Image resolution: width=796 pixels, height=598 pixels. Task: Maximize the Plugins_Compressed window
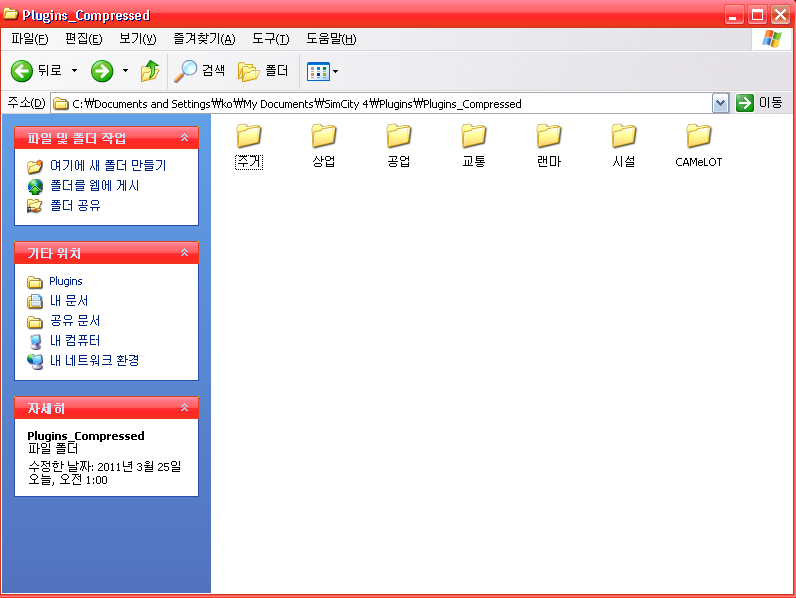coord(757,15)
